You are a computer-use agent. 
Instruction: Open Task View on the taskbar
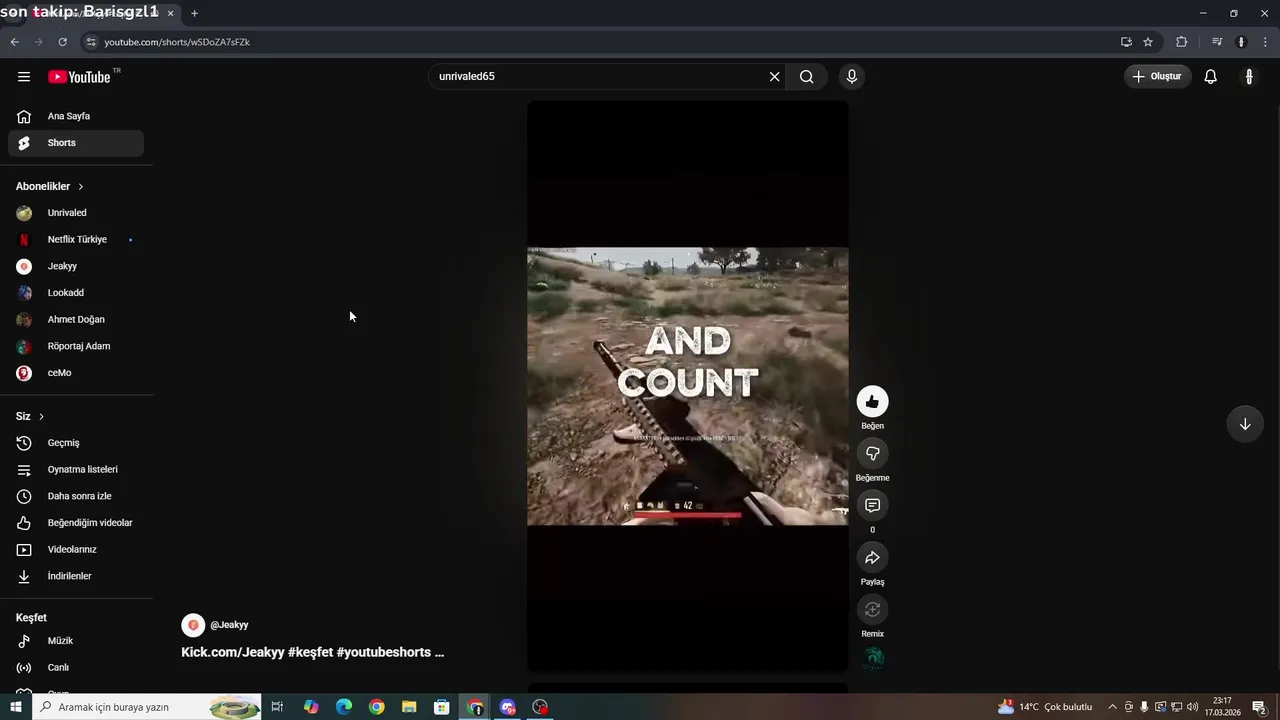point(277,707)
